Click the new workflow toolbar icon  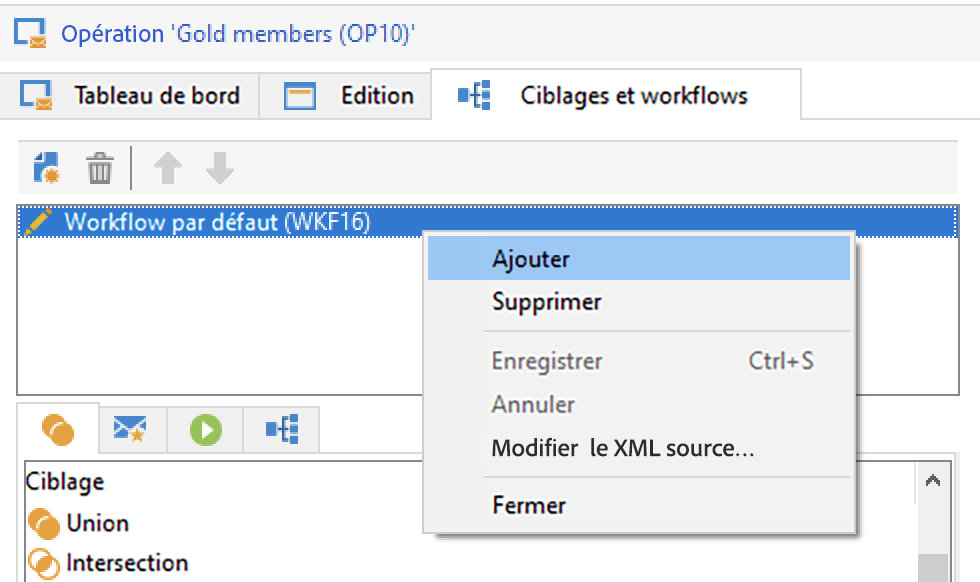point(46,168)
